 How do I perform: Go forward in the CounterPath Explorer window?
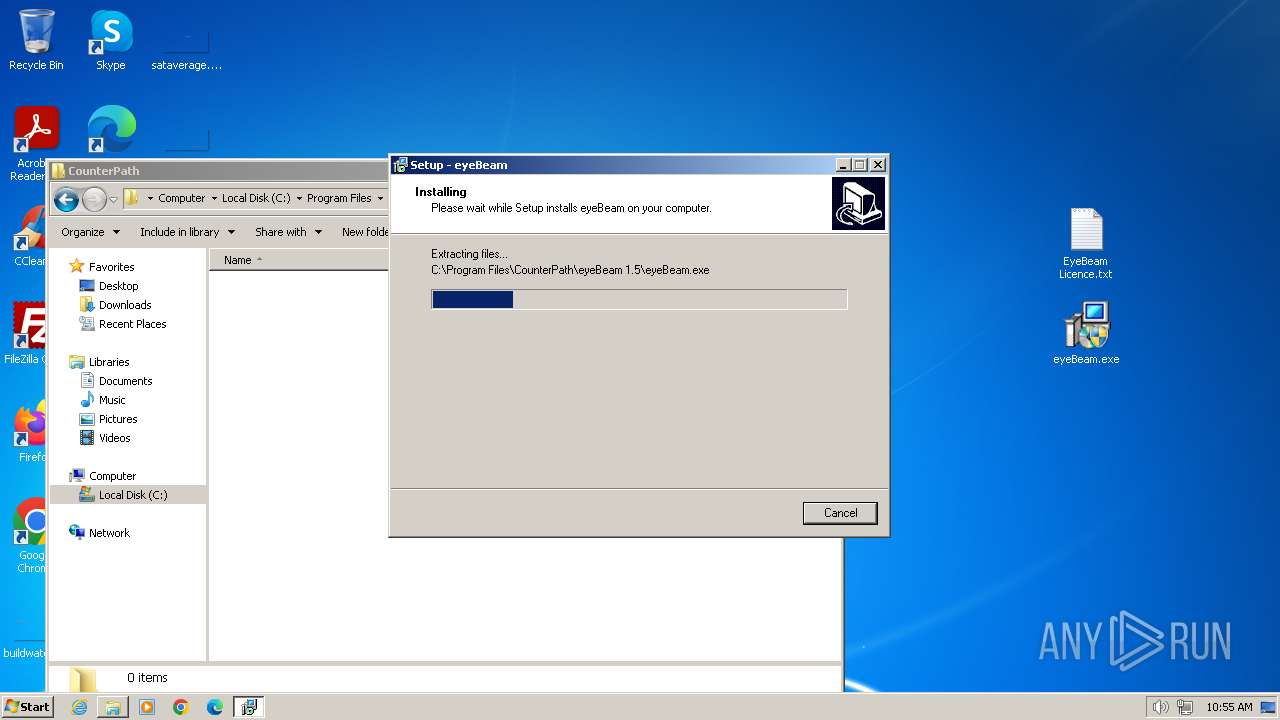pos(94,199)
